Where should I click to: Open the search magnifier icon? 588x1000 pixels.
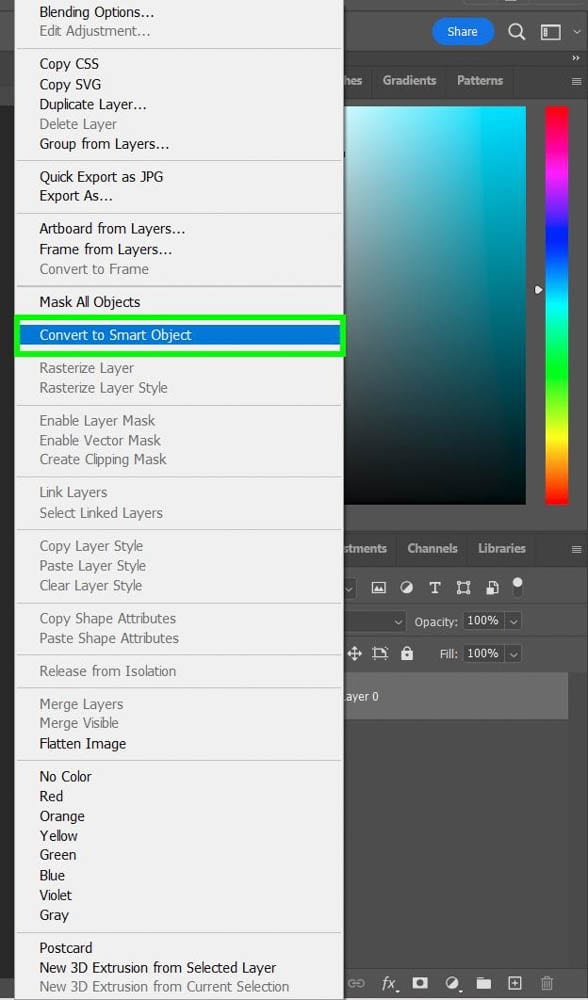[517, 32]
